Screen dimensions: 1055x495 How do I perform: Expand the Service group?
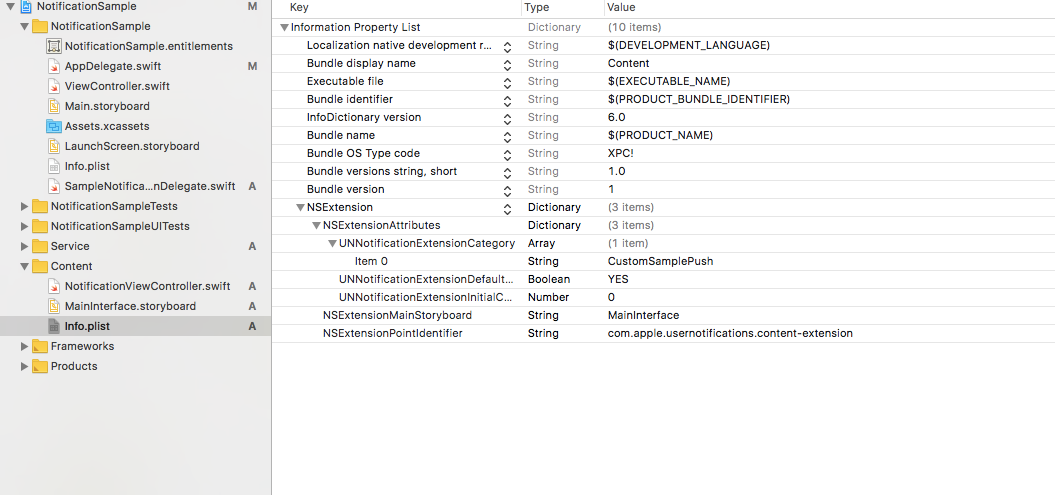25,246
